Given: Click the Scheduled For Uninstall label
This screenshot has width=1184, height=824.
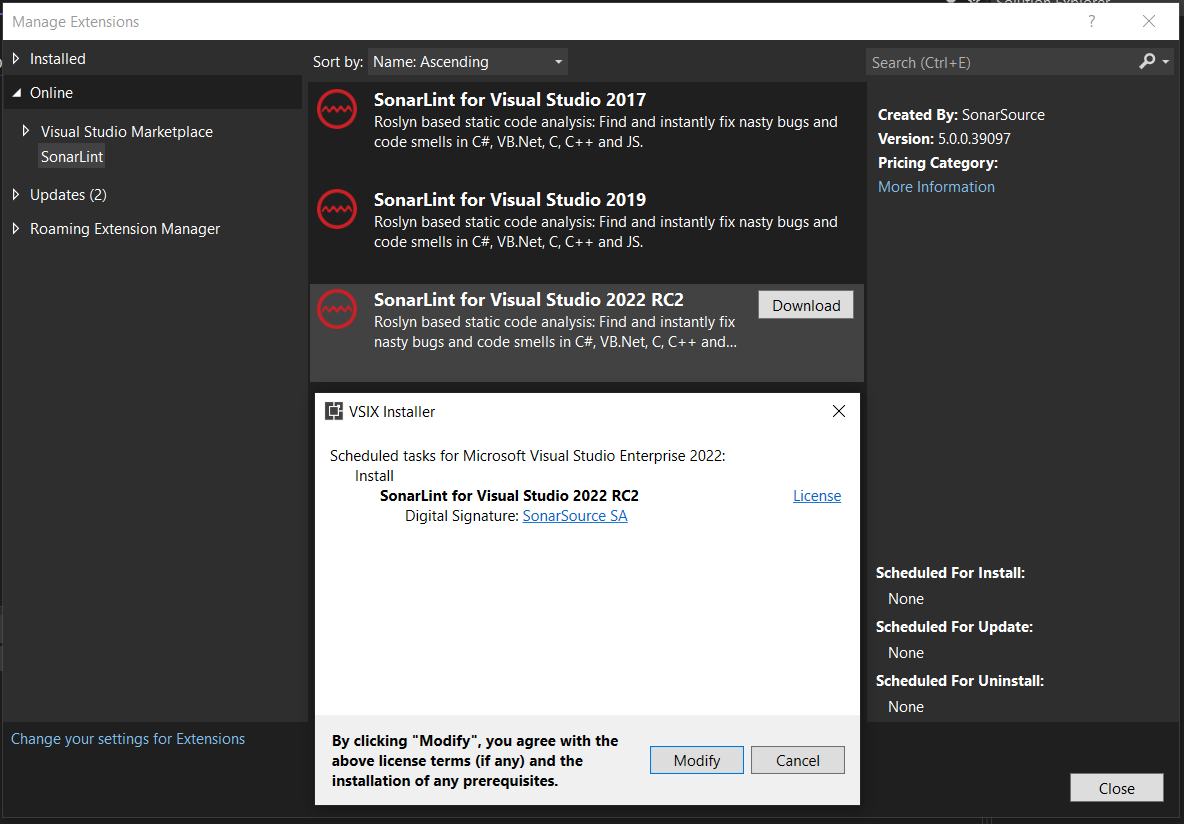Looking at the screenshot, I should (x=960, y=681).
